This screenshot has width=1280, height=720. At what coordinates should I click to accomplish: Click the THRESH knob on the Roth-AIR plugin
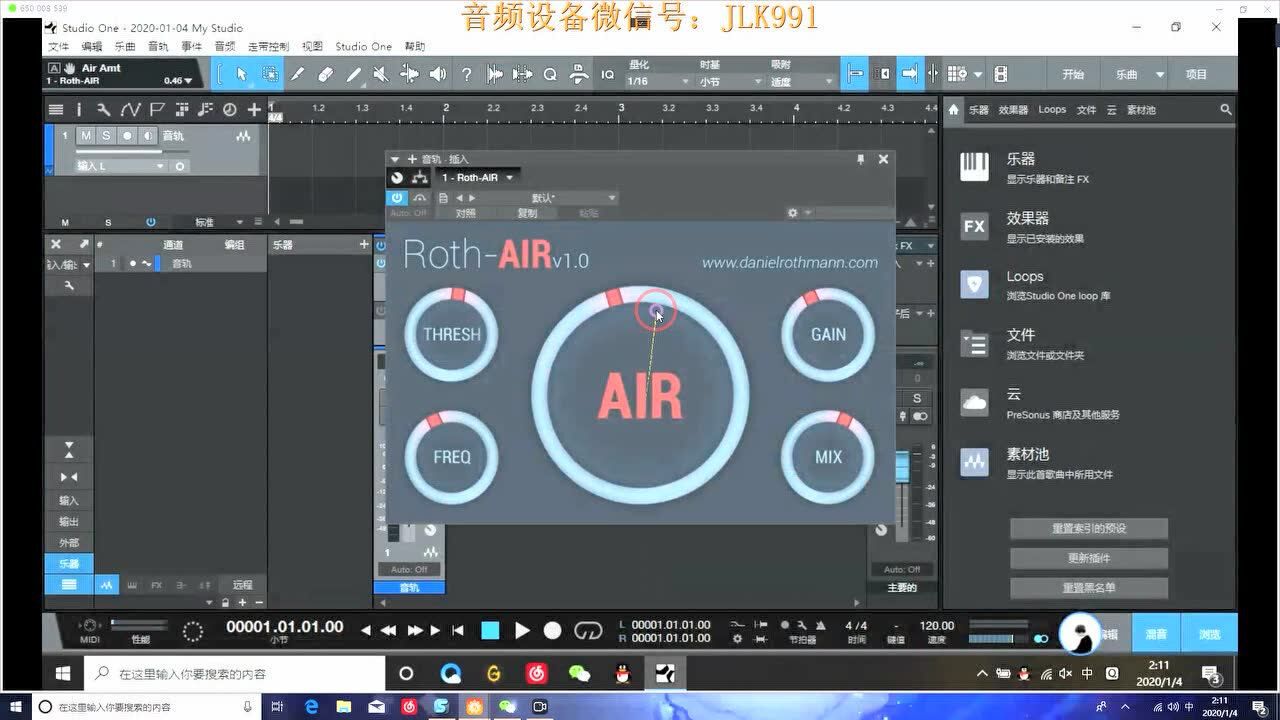click(451, 334)
